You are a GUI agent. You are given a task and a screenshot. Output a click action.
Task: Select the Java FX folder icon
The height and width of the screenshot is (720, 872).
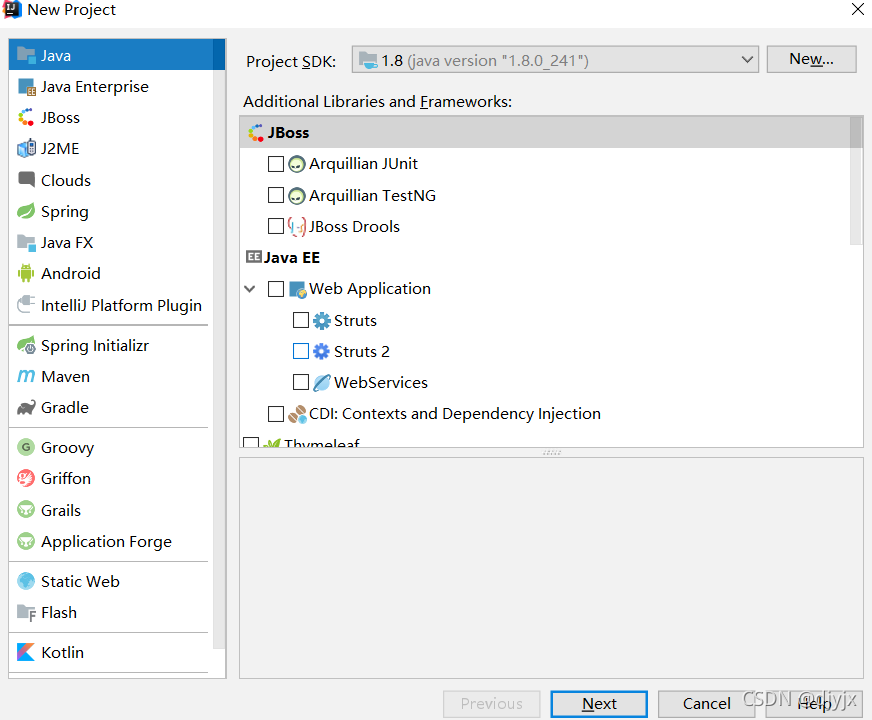[26, 242]
